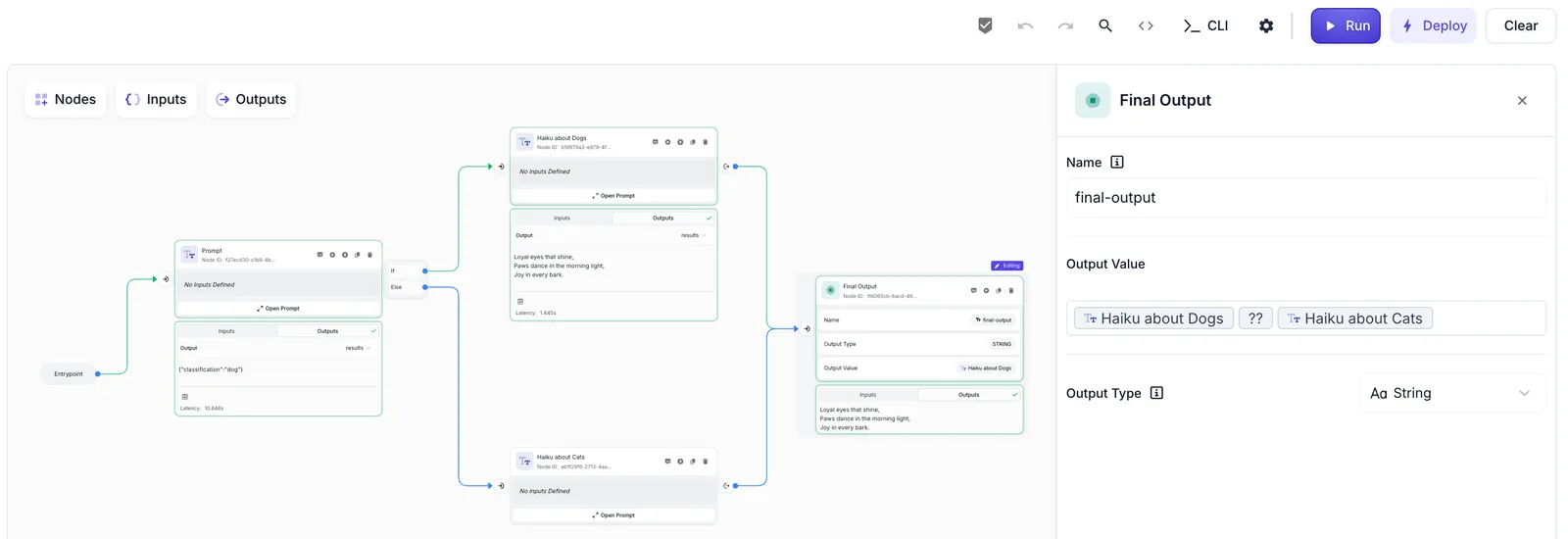Switch to Inputs tab under Final Output node
This screenshot has height=539, width=1568.
867,395
